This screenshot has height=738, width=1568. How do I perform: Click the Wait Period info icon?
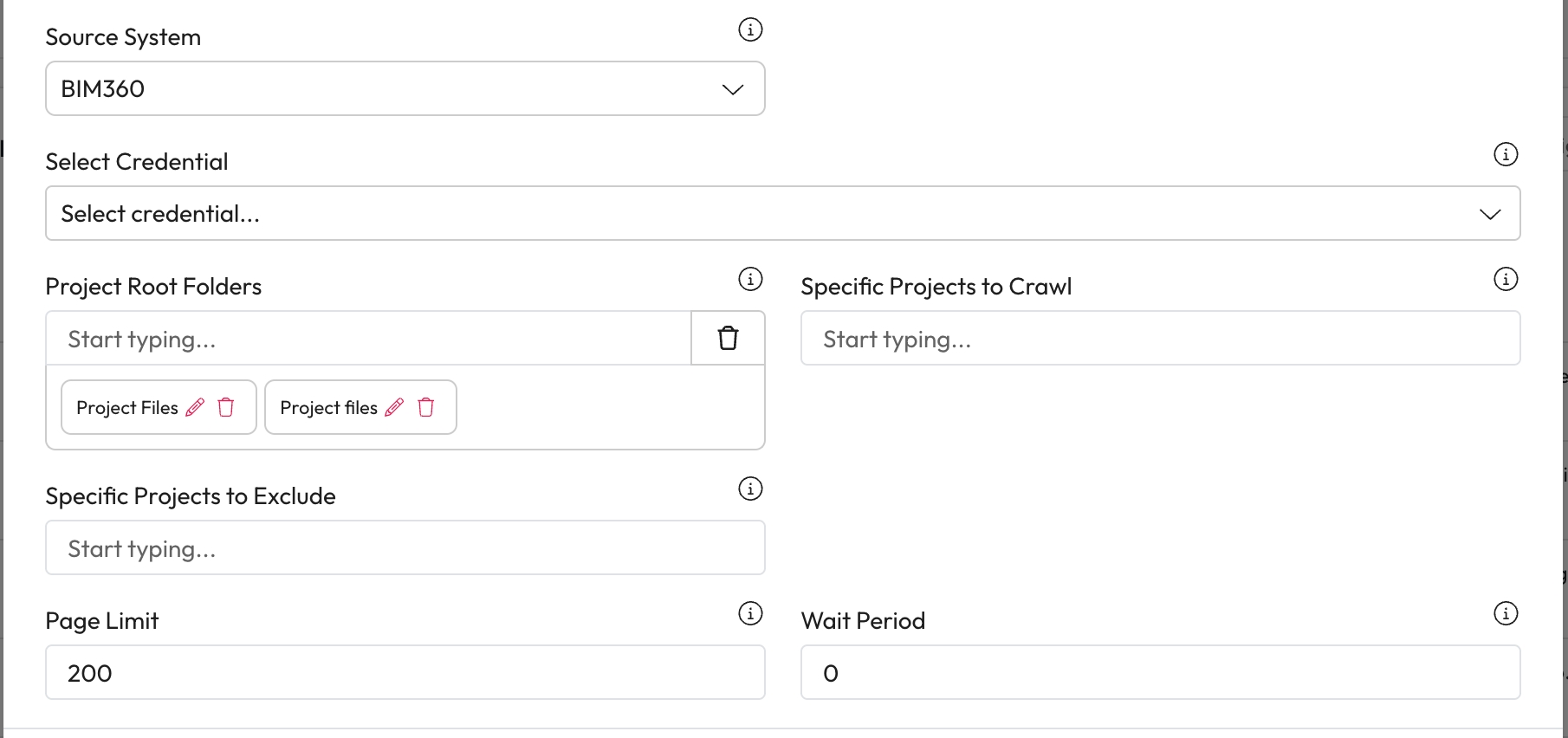[1506, 613]
